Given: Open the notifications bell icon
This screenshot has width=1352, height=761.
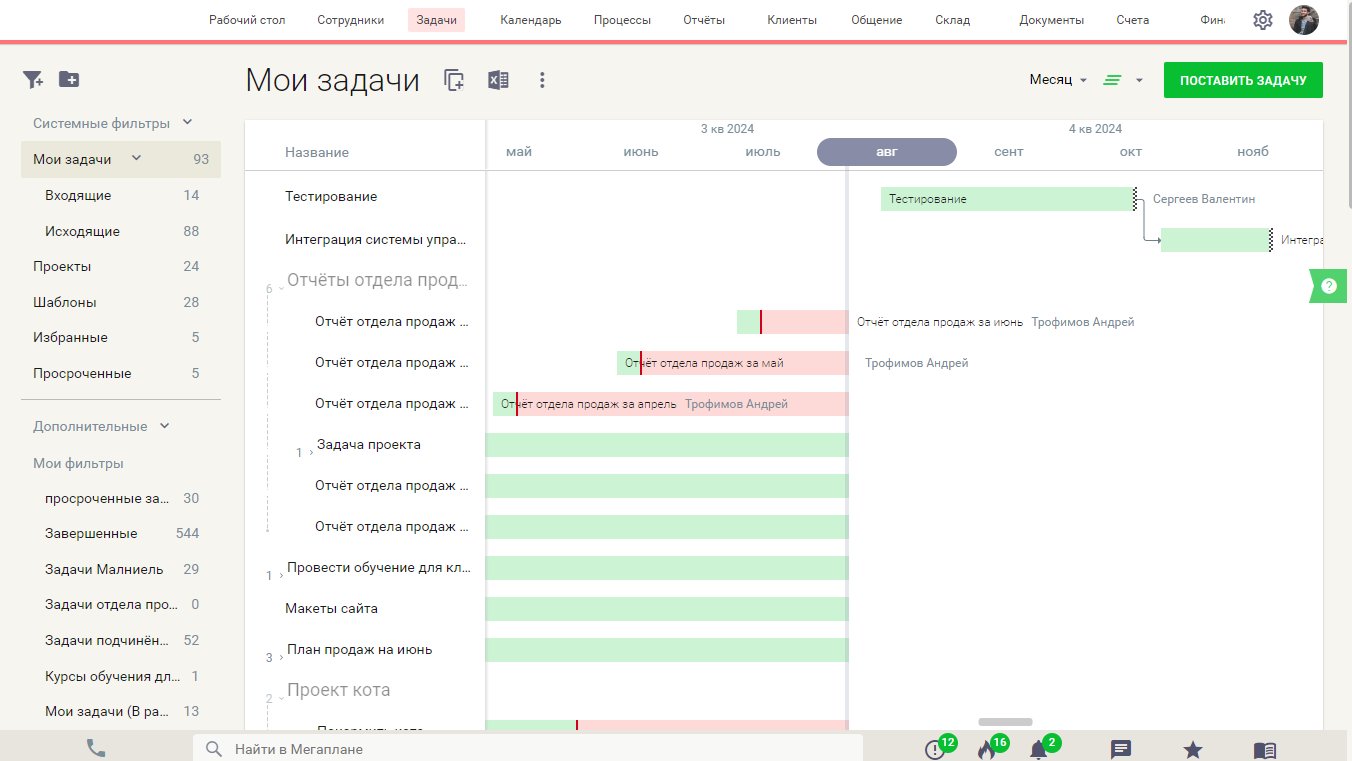Looking at the screenshot, I should click(x=1039, y=749).
